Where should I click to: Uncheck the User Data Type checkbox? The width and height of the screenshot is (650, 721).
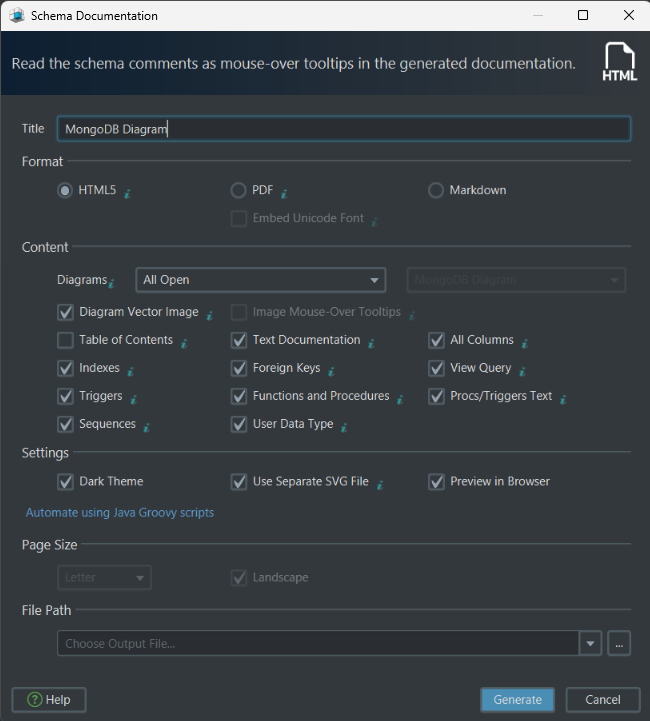click(239, 424)
